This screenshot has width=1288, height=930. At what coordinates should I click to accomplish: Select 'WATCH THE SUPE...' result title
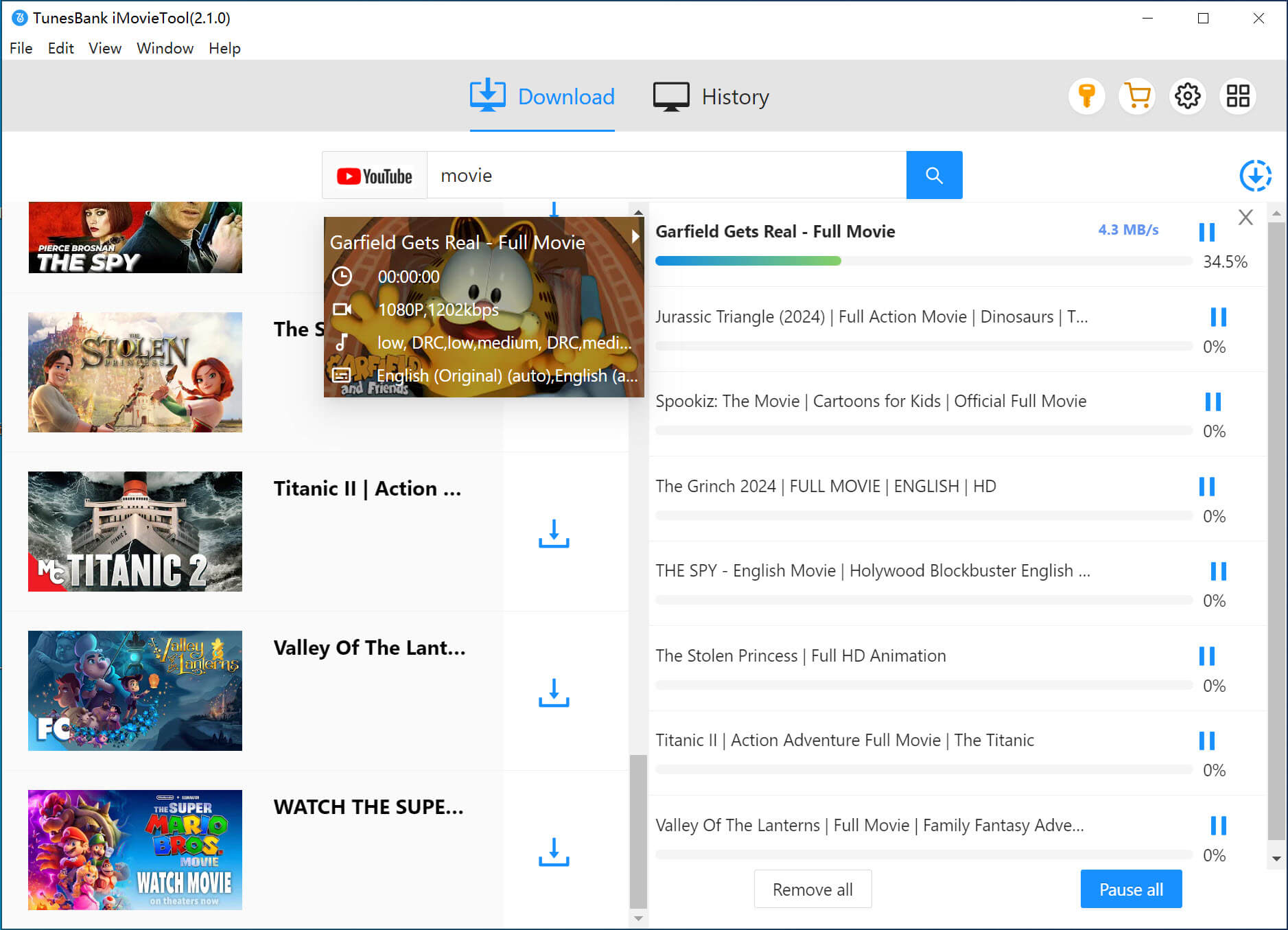tap(368, 807)
